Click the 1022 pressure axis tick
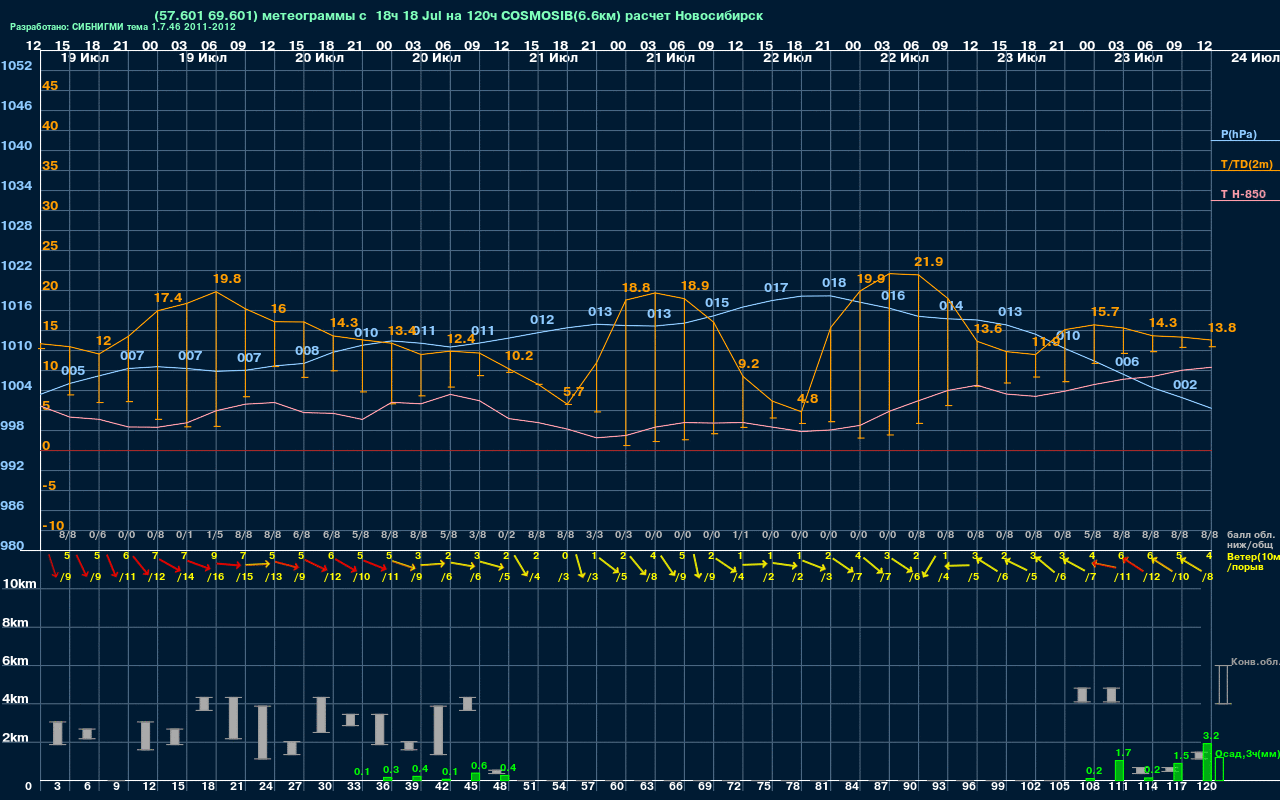1280x800 pixels. pos(16,266)
